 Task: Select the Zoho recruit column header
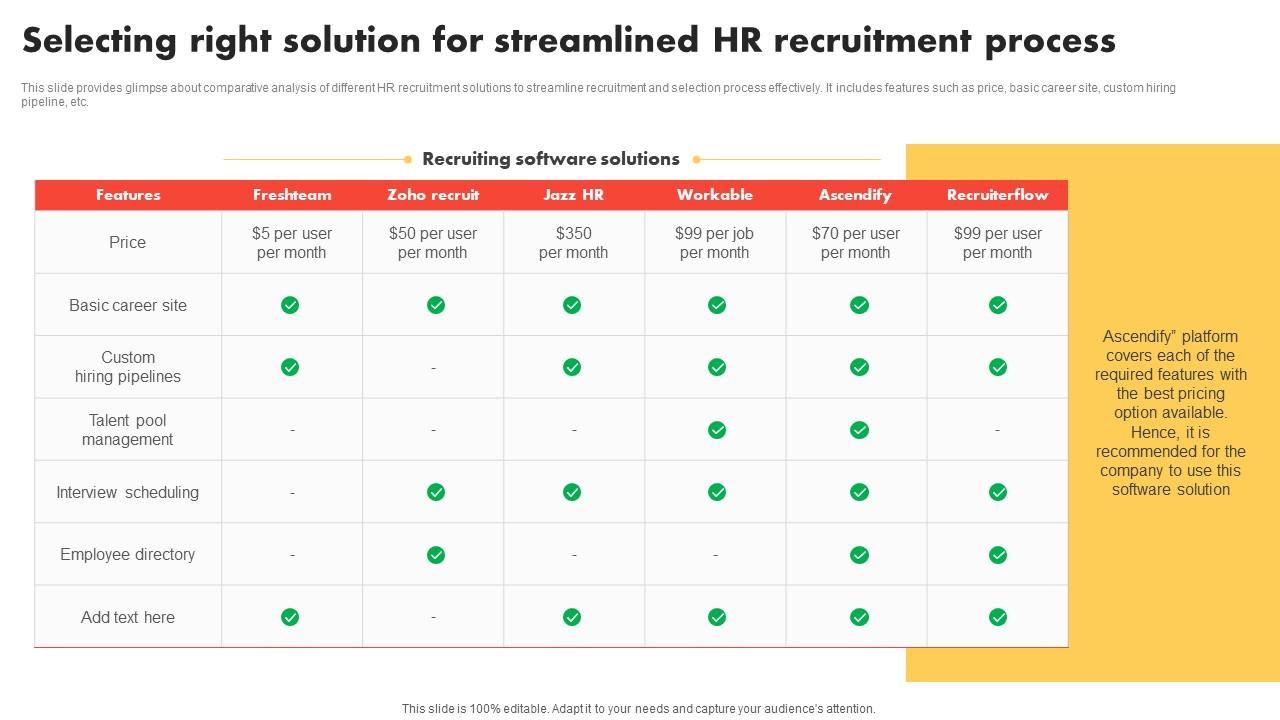point(433,195)
